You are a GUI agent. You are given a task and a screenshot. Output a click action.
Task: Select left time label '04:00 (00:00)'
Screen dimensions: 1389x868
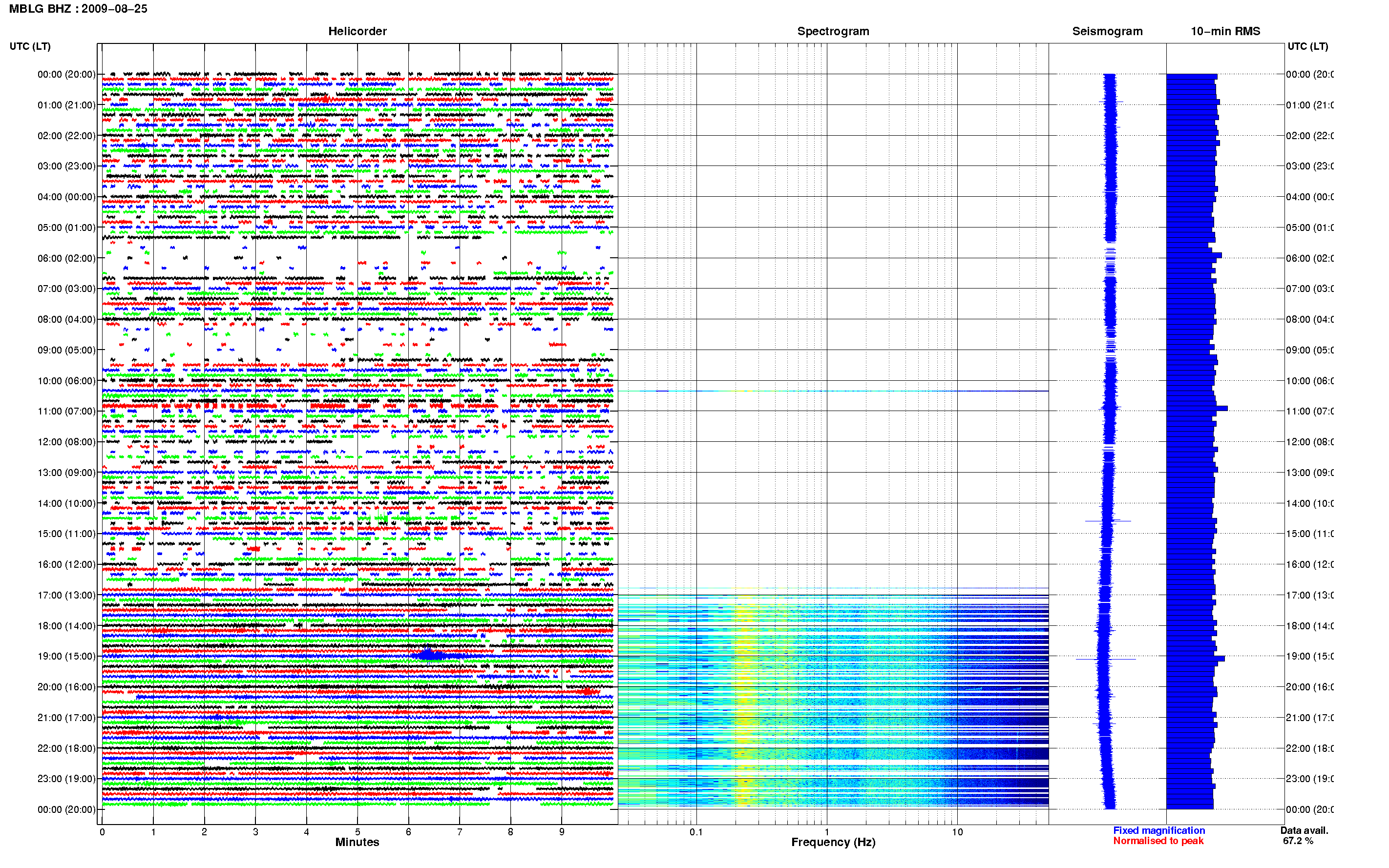tap(66, 197)
